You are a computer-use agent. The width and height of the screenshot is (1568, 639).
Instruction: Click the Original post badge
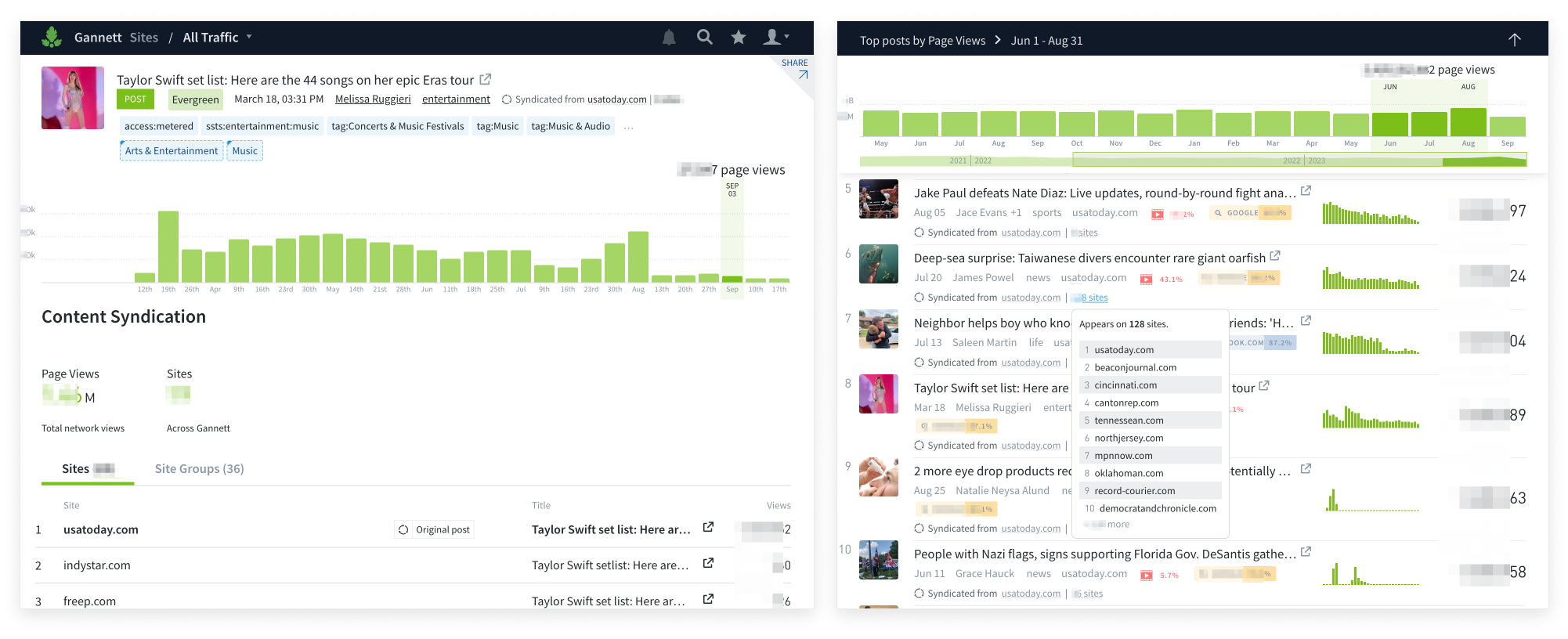pos(434,529)
